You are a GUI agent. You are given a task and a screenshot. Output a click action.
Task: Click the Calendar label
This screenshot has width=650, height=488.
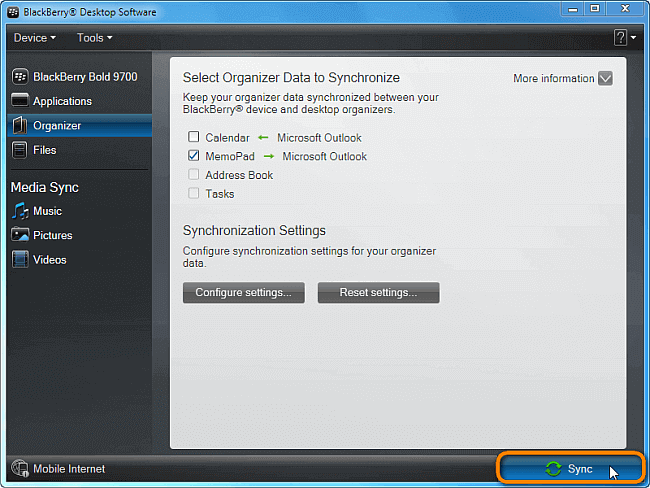pos(228,138)
